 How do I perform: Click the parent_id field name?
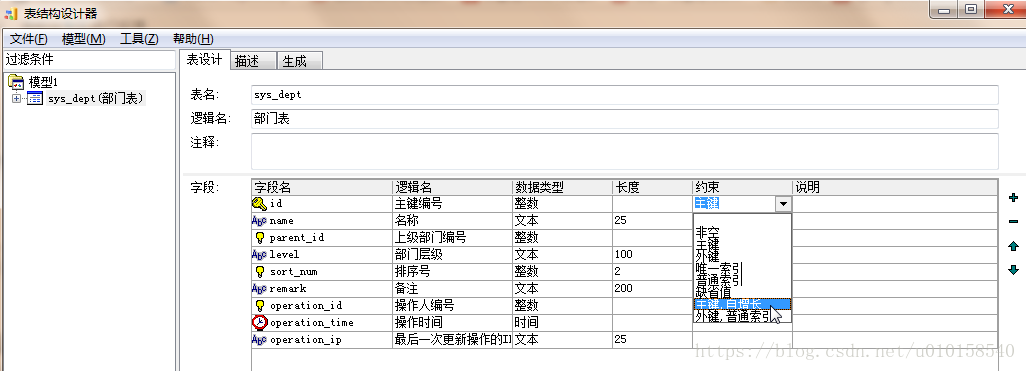[296, 238]
